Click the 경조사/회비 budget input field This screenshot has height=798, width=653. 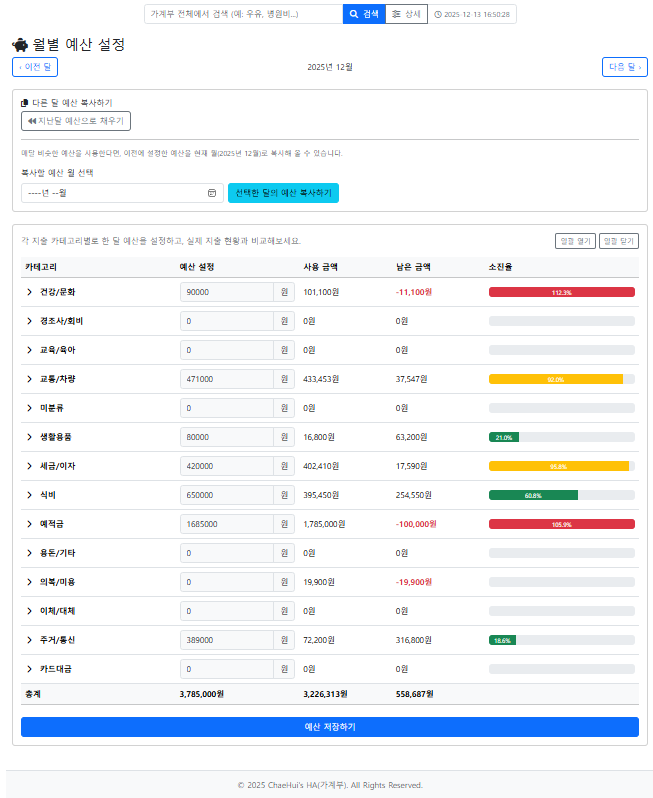226,321
